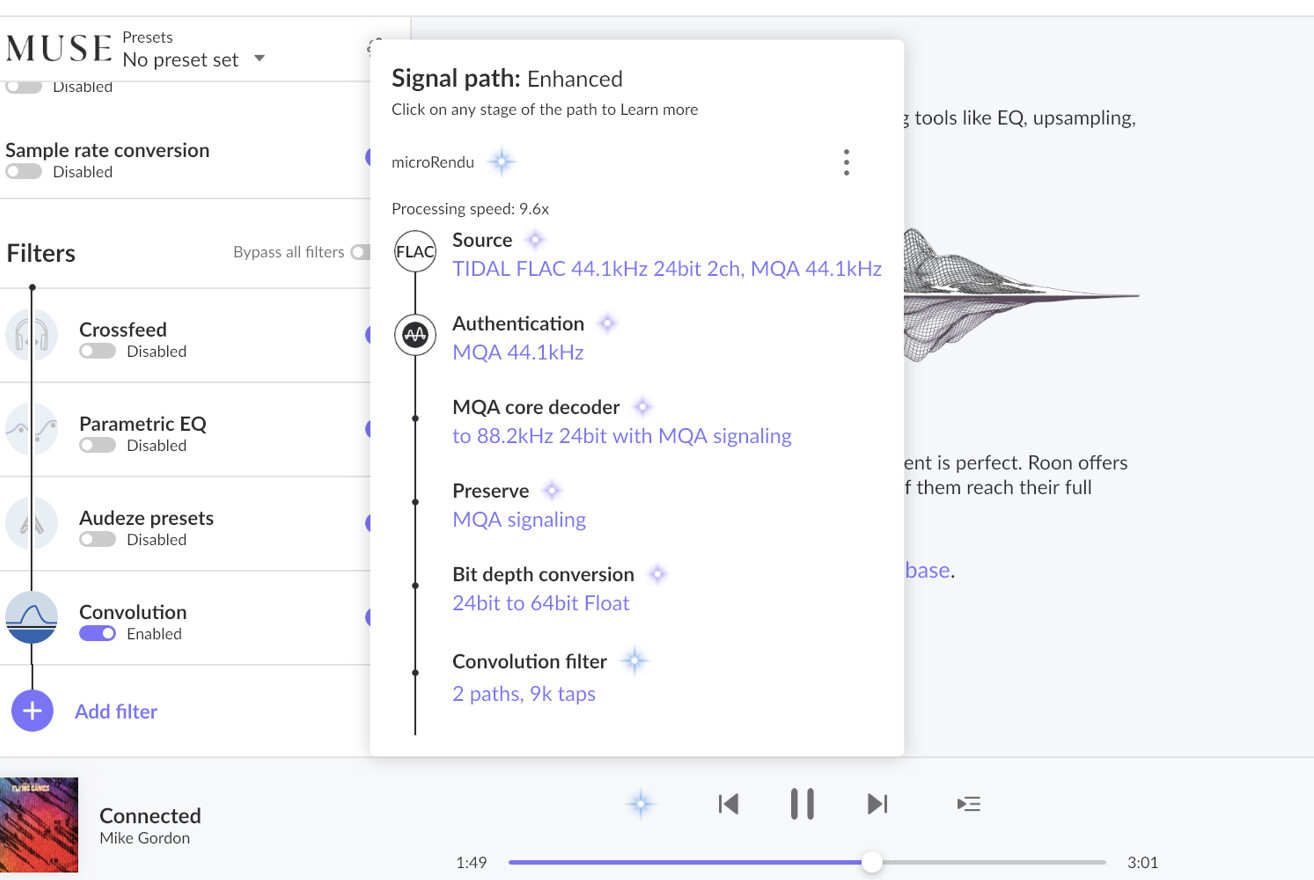Screen dimensions: 1314x880
Task: Disable the Convolution filter toggle
Action: click(97, 634)
